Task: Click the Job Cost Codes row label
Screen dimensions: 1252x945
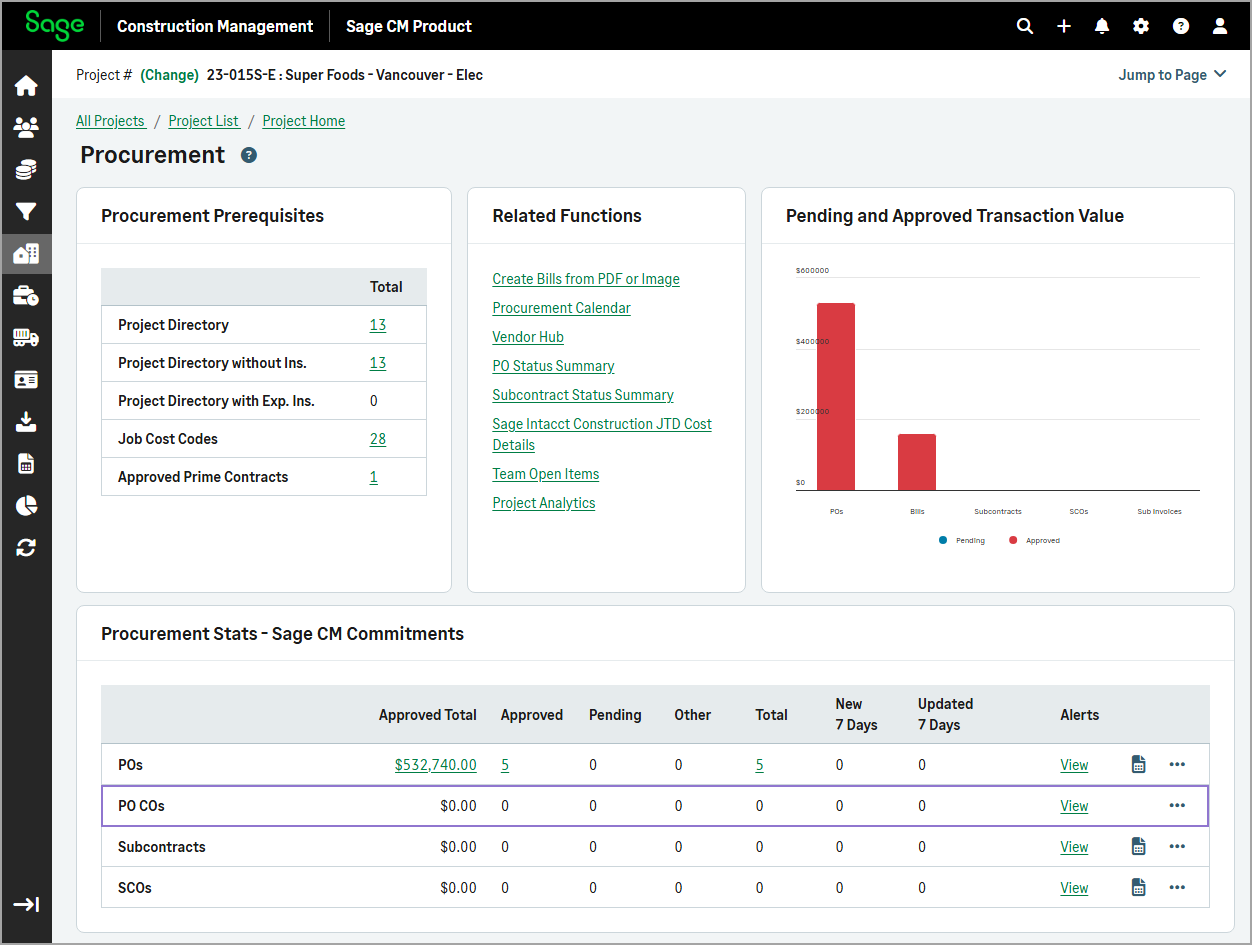Action: tap(168, 439)
